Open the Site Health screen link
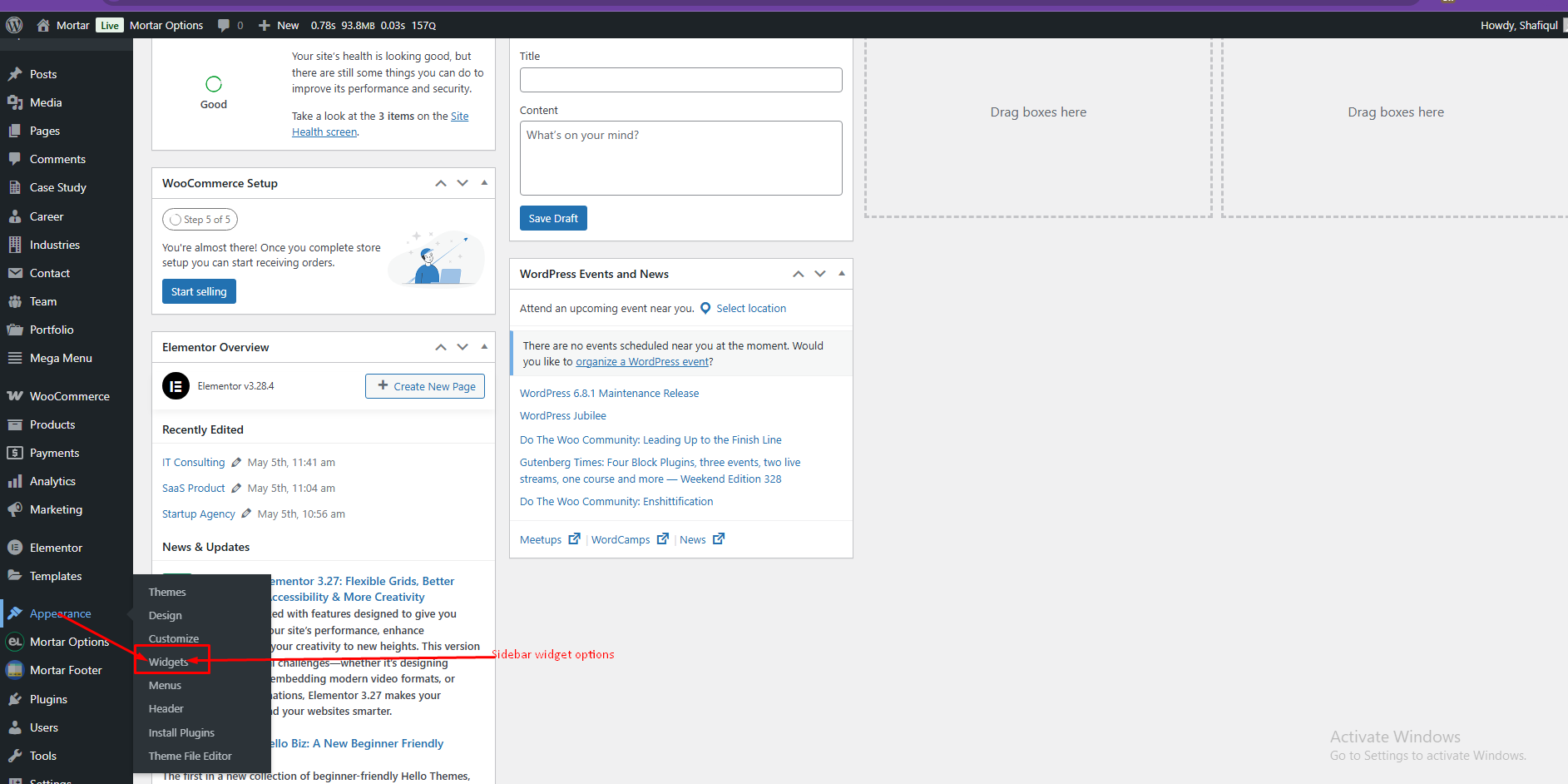1568x784 pixels. pyautogui.click(x=380, y=124)
